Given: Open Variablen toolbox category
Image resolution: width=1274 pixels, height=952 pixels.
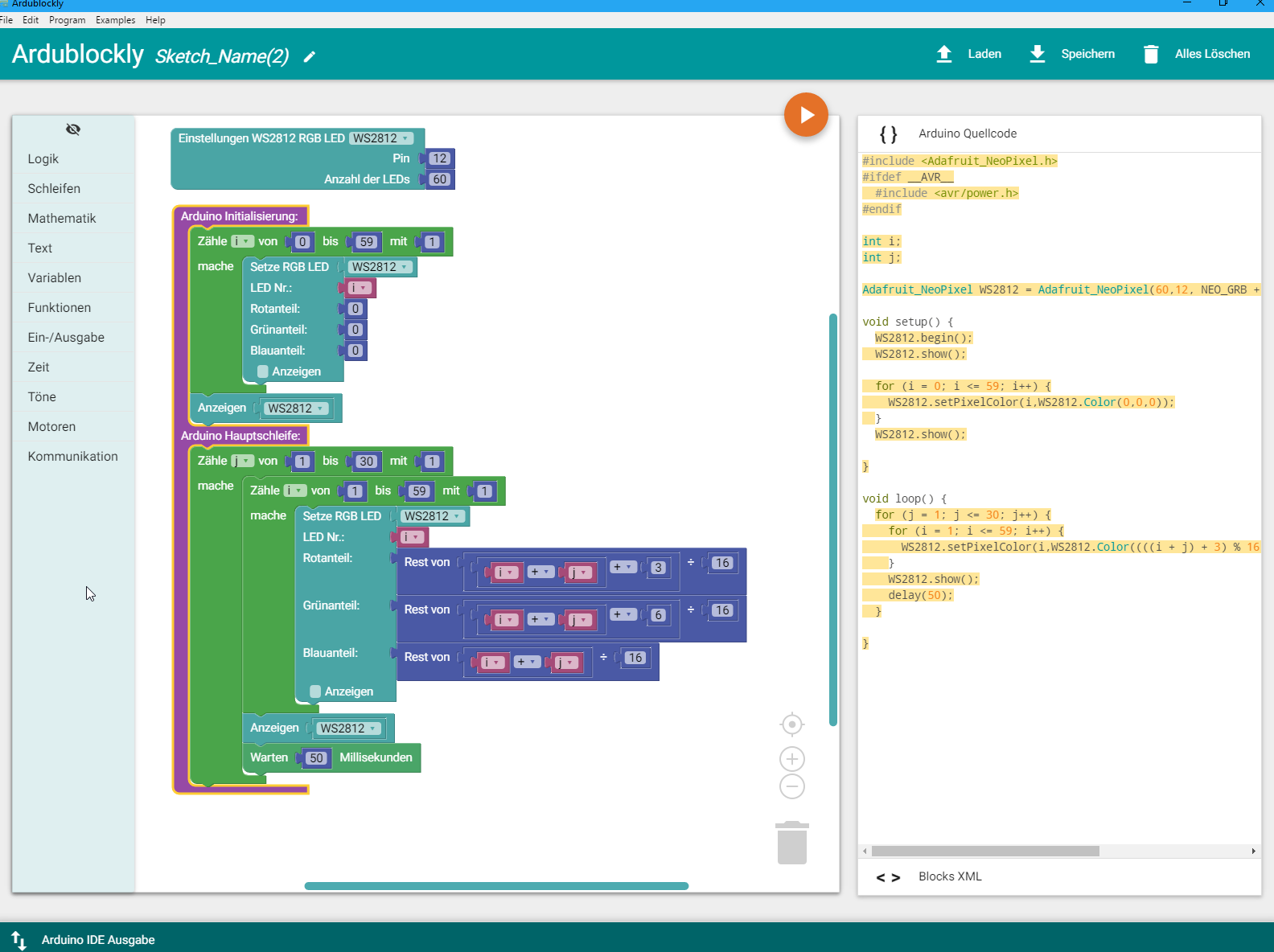Looking at the screenshot, I should 73,278.
